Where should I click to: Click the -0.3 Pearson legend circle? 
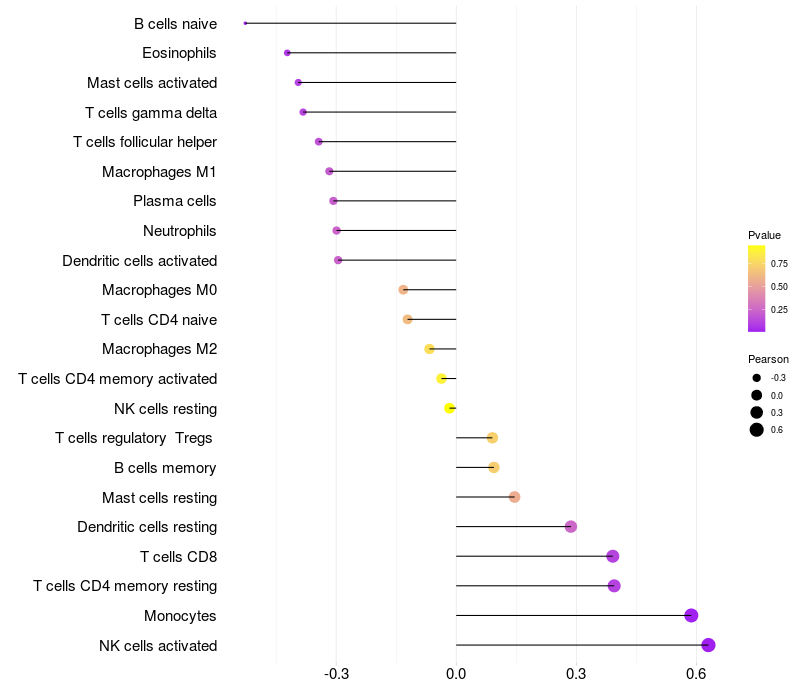pos(757,378)
